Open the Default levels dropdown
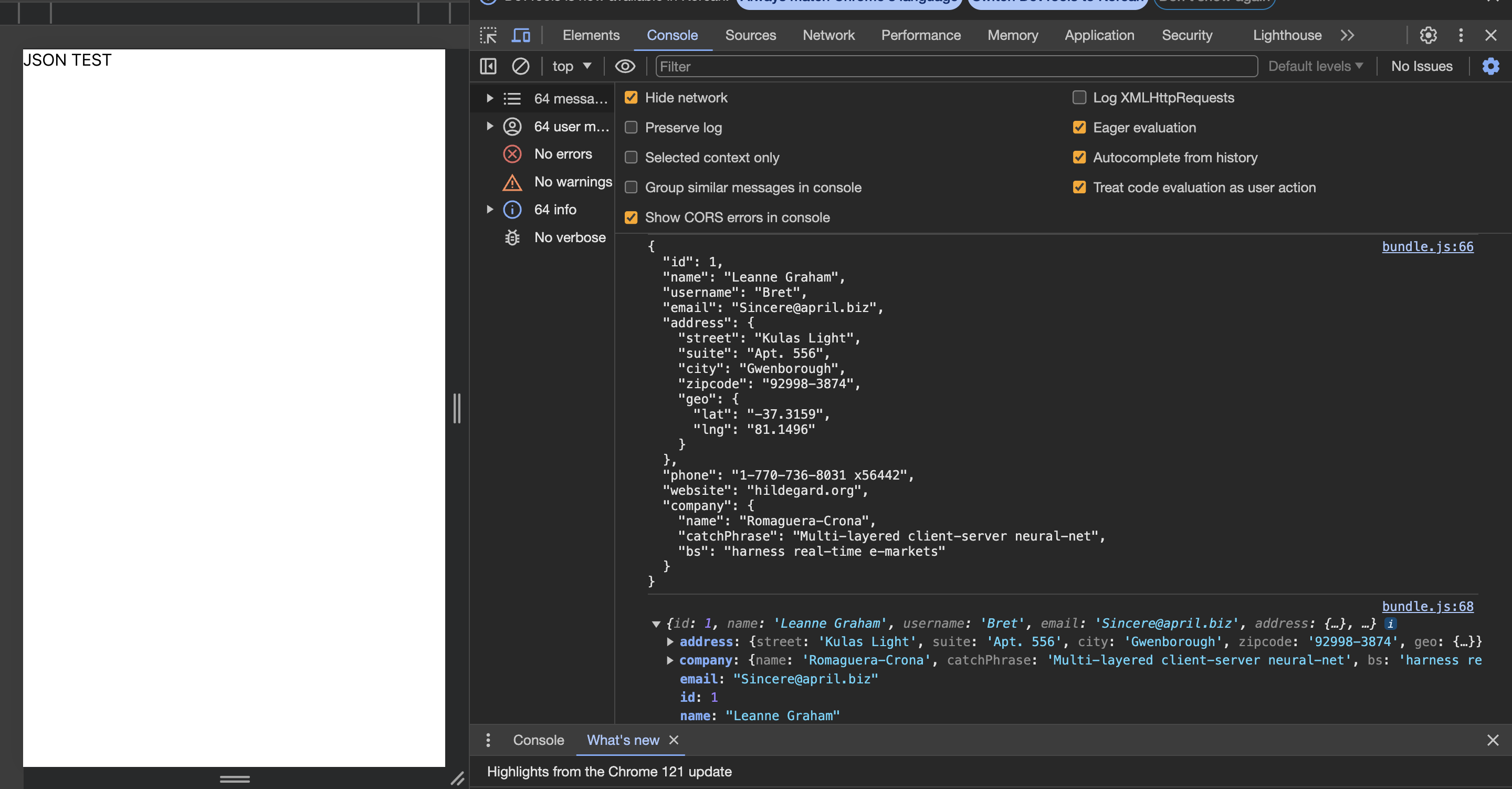This screenshot has width=1512, height=789. tap(1315, 66)
